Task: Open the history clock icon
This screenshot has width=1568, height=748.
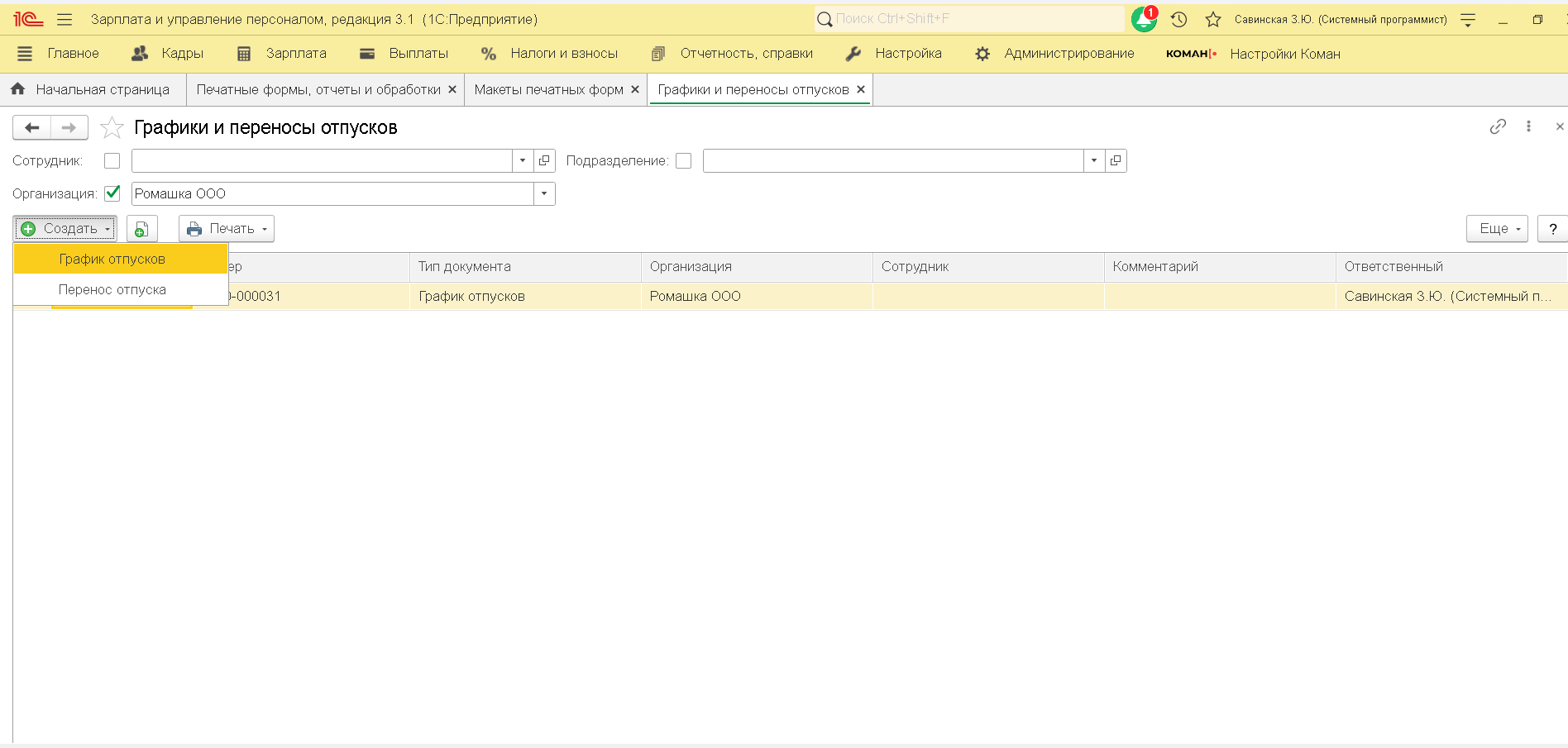Action: point(1178,19)
